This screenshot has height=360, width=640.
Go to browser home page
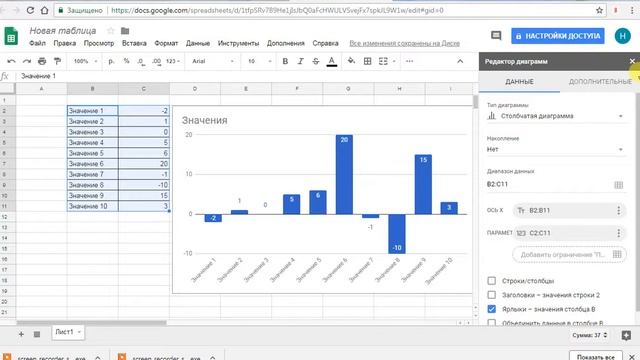point(44,11)
